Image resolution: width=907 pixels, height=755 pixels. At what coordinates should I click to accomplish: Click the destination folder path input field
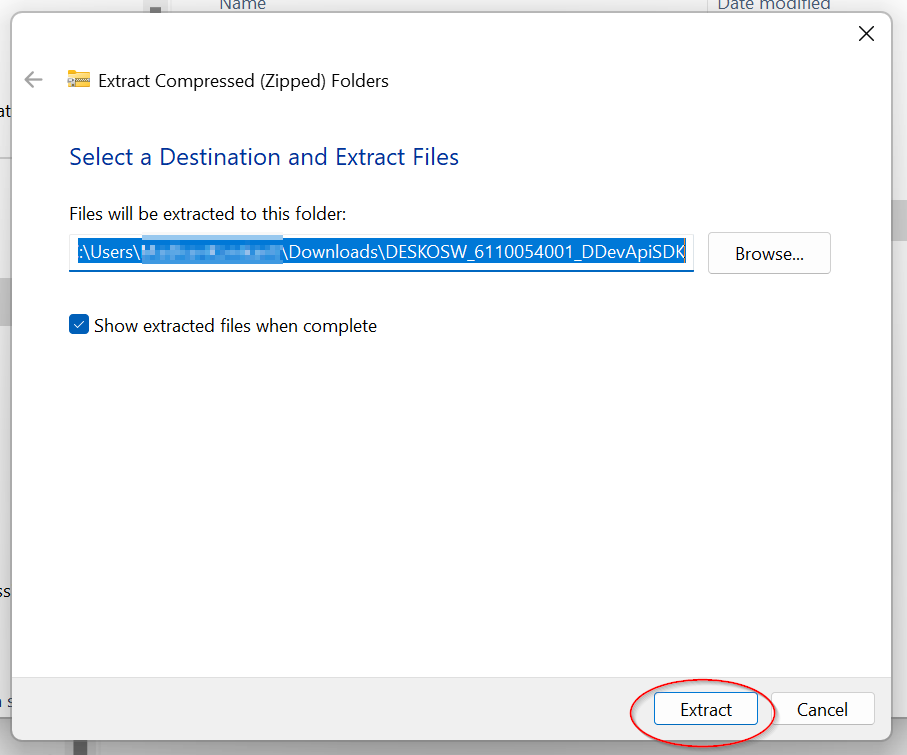click(380, 251)
